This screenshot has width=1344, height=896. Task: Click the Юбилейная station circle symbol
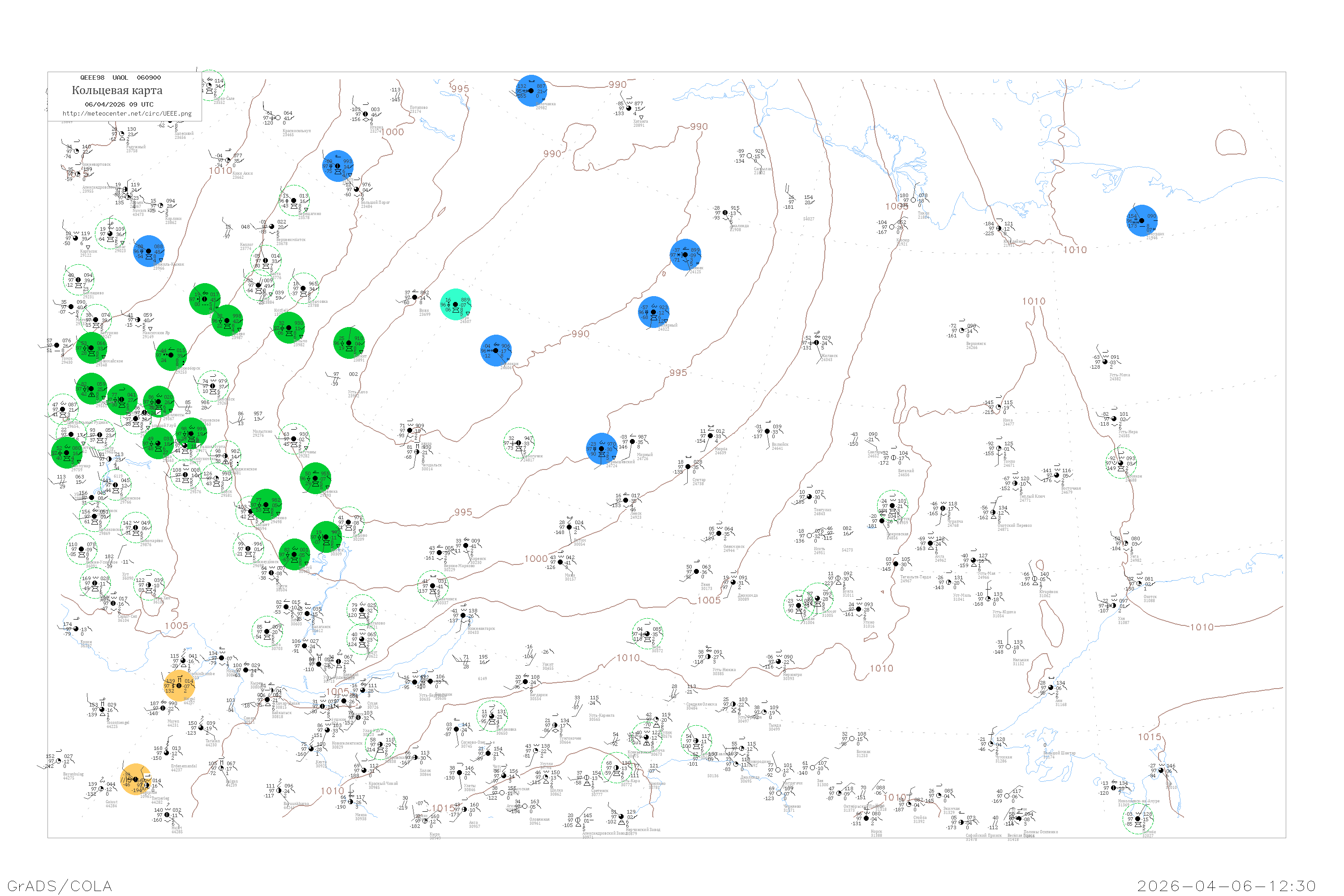pyautogui.click(x=999, y=228)
